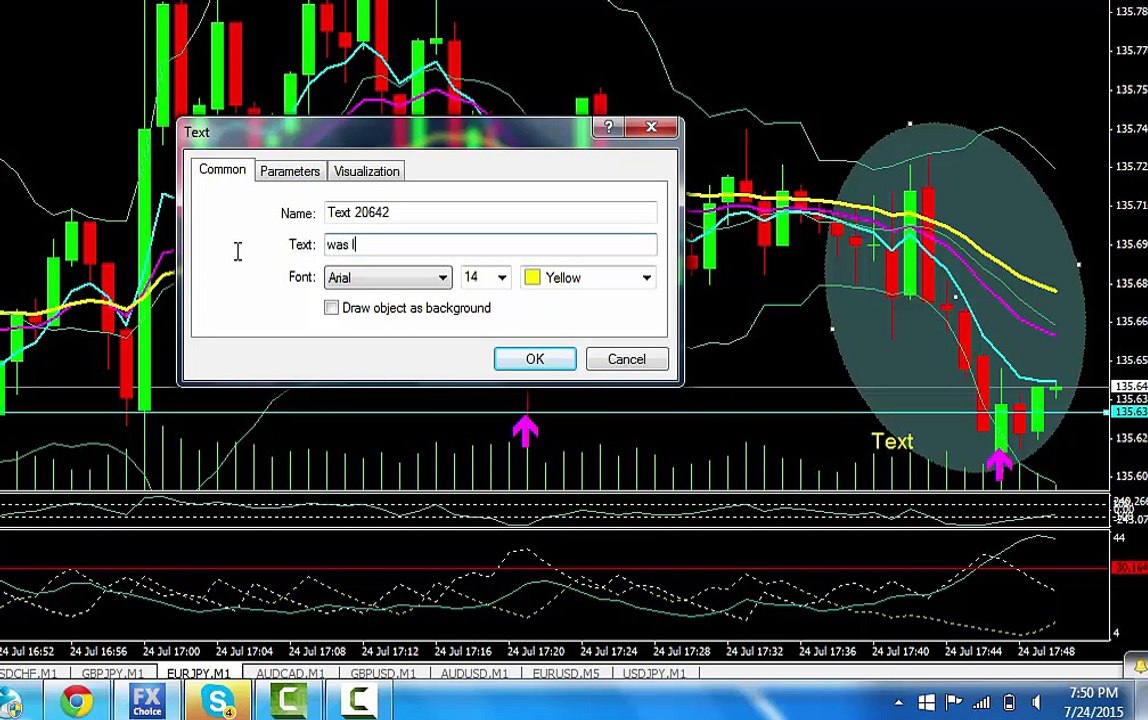Open FX Choice app from taskbar
The height and width of the screenshot is (720, 1148).
pyautogui.click(x=147, y=701)
